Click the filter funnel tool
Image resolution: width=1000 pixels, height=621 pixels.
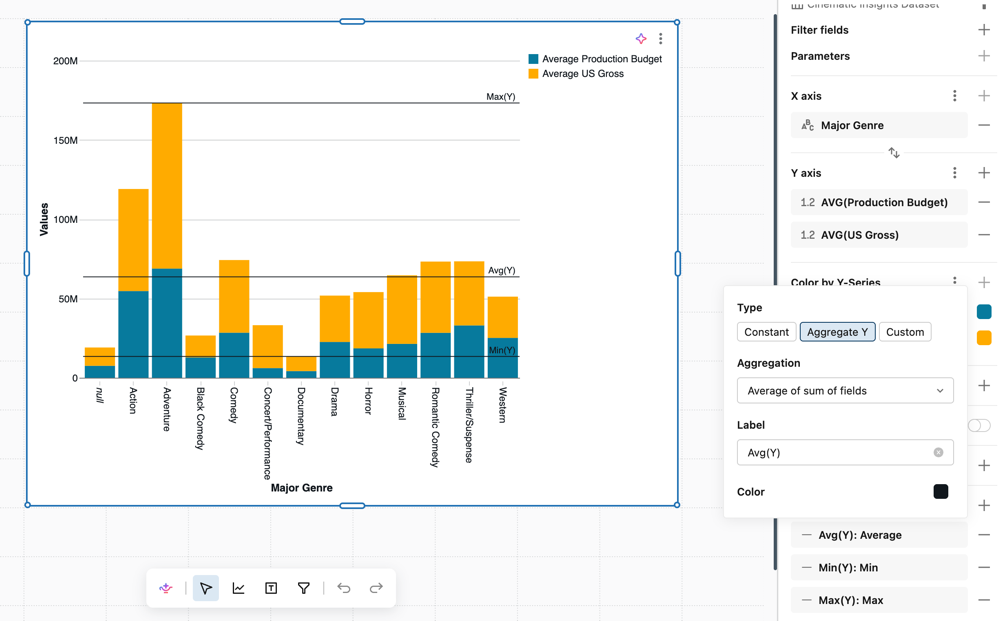(x=304, y=588)
